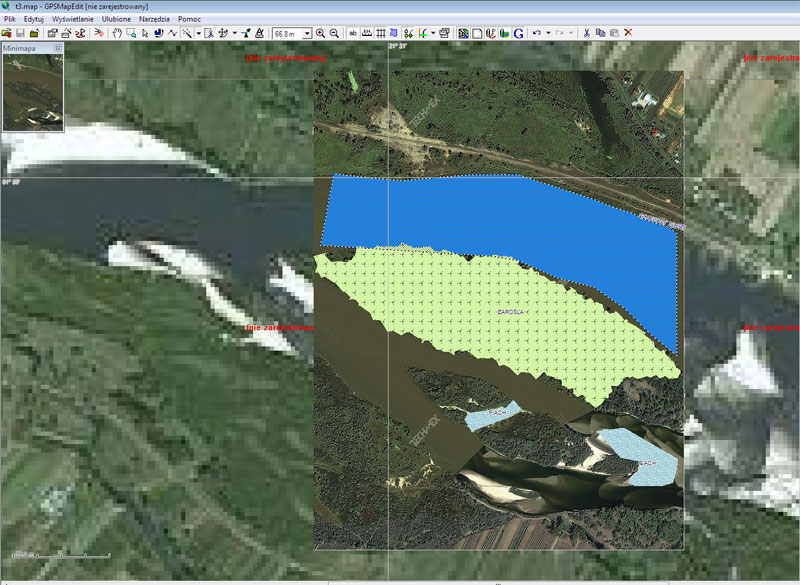
Task: Open the Plik menu
Action: (9, 19)
